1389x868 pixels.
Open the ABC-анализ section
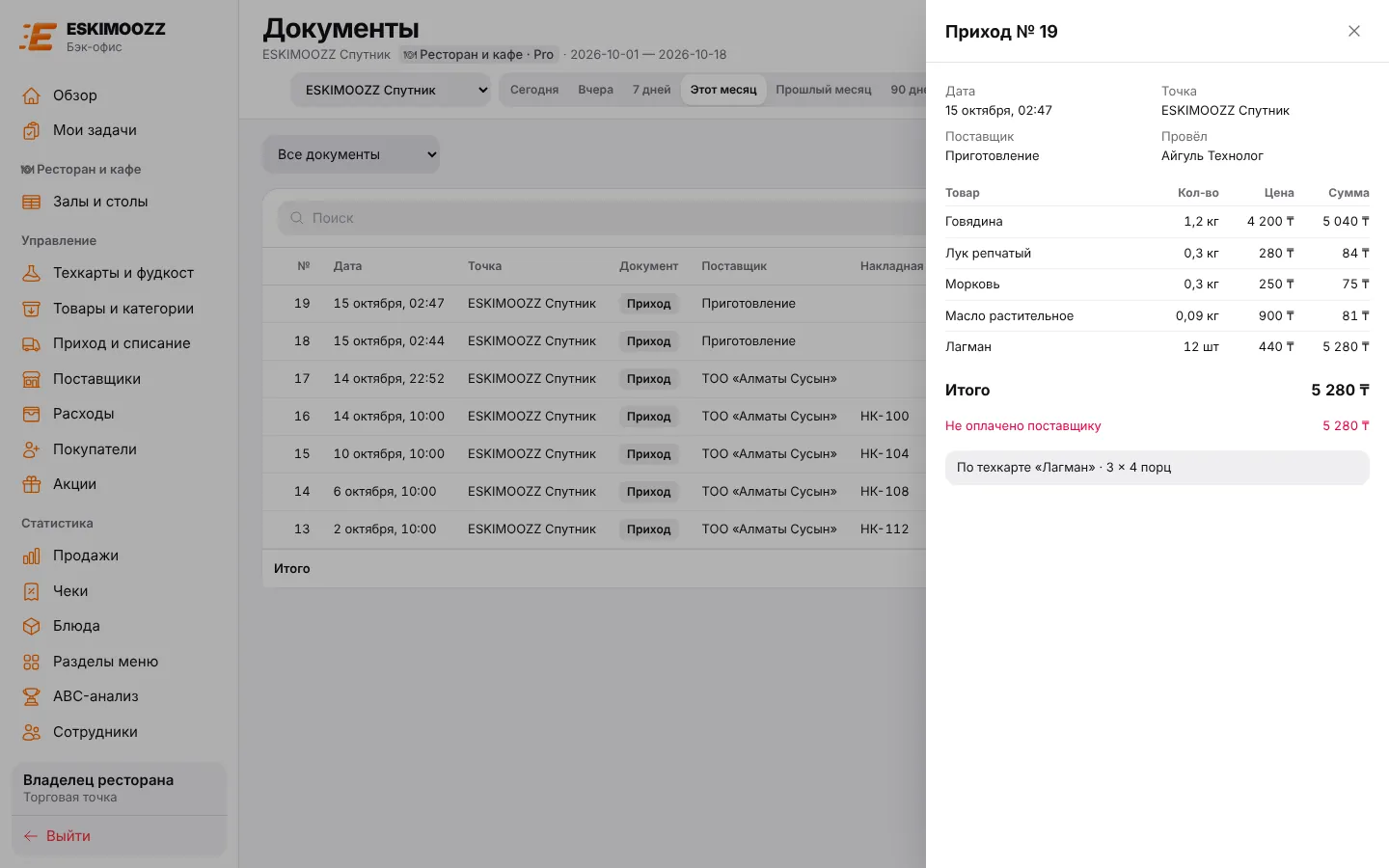click(x=119, y=696)
